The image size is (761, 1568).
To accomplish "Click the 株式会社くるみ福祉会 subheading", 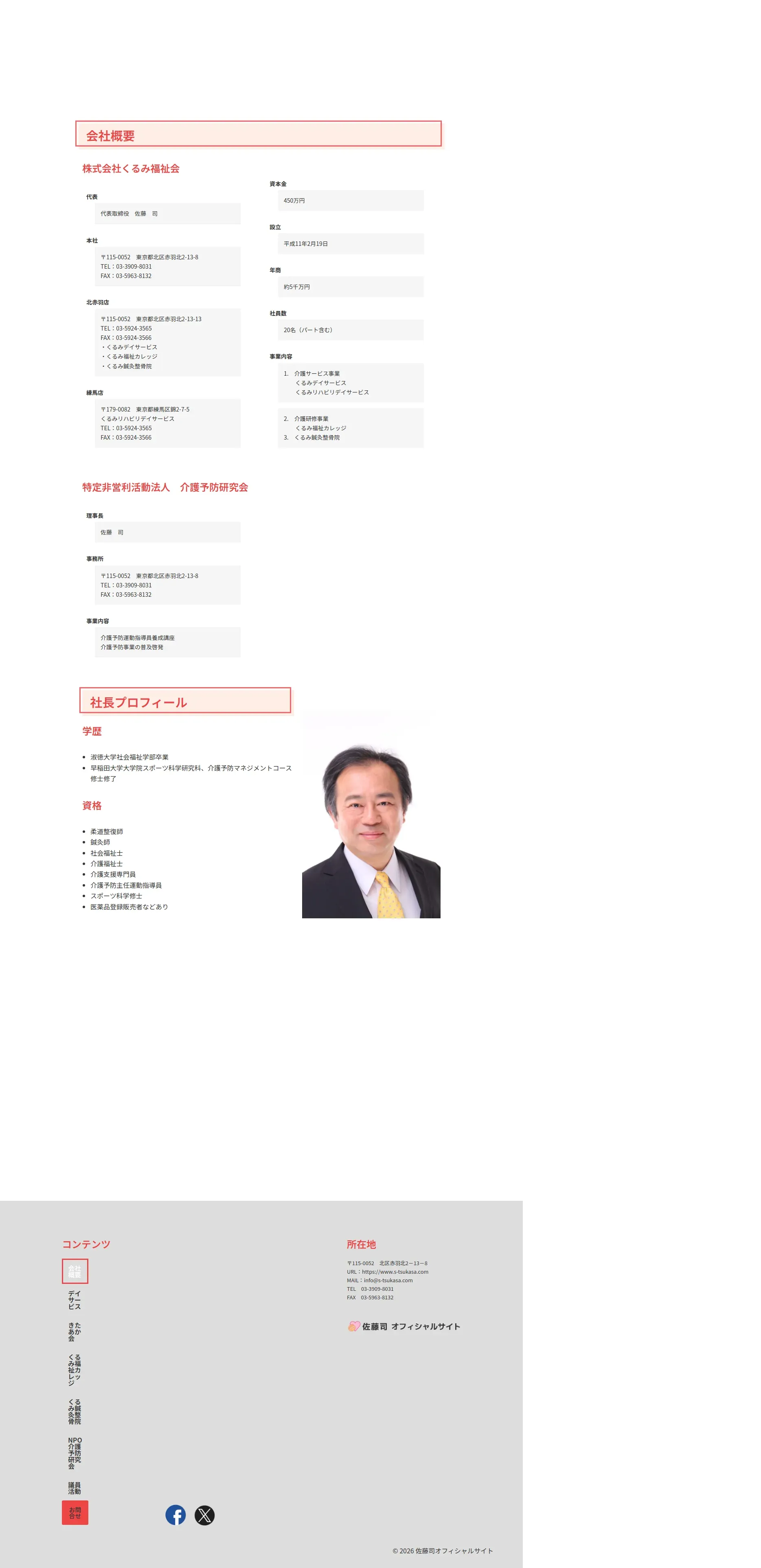I will click(131, 169).
